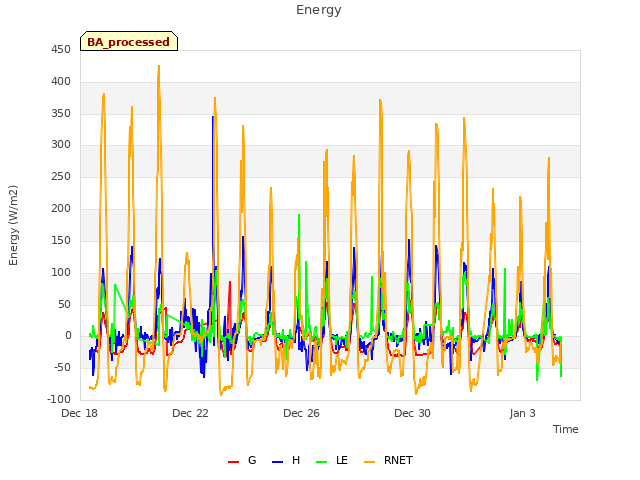Click the Dec 26 x-axis label

coord(301,413)
